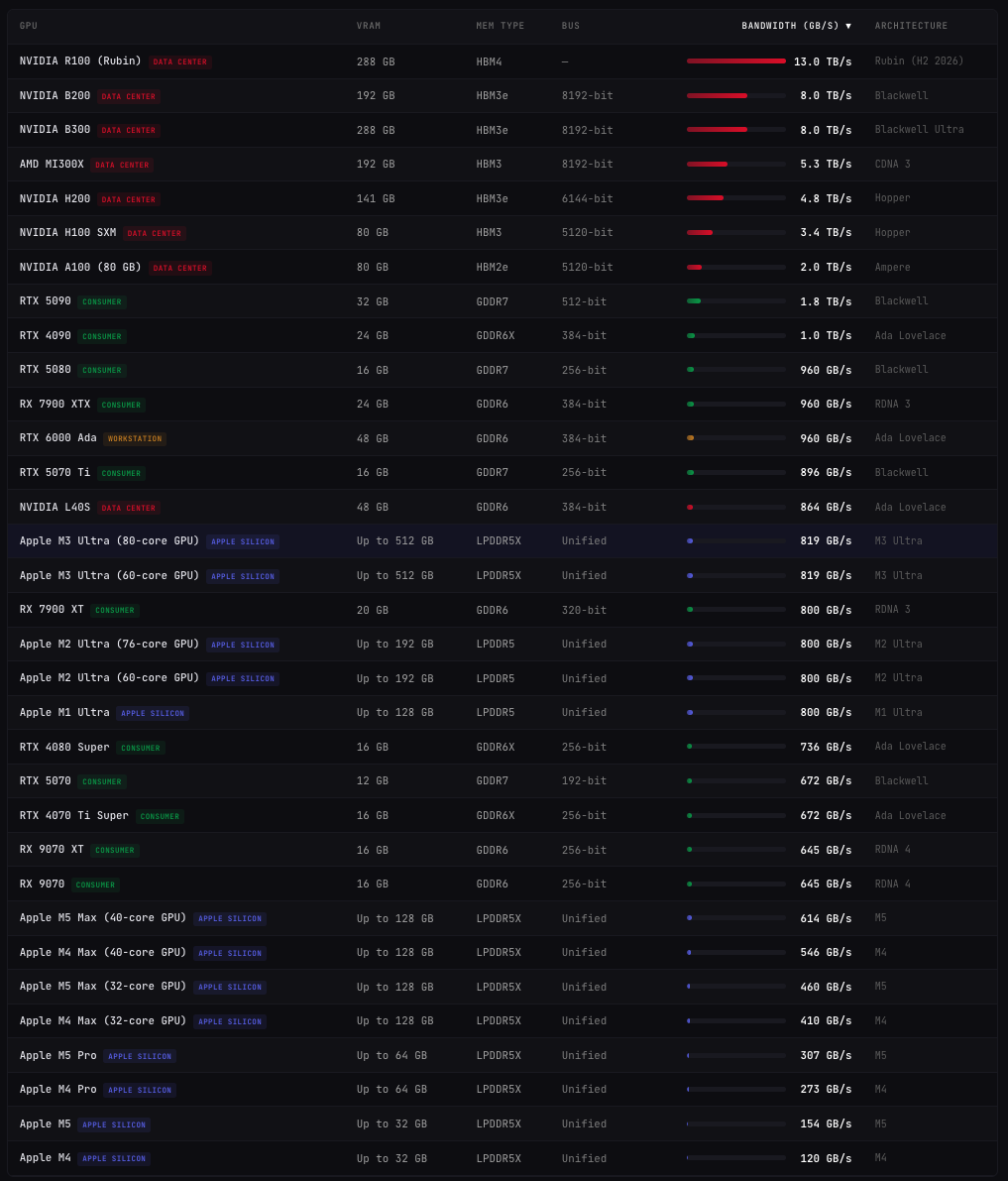Click the 12 GB VRAM cell

[x=373, y=781]
